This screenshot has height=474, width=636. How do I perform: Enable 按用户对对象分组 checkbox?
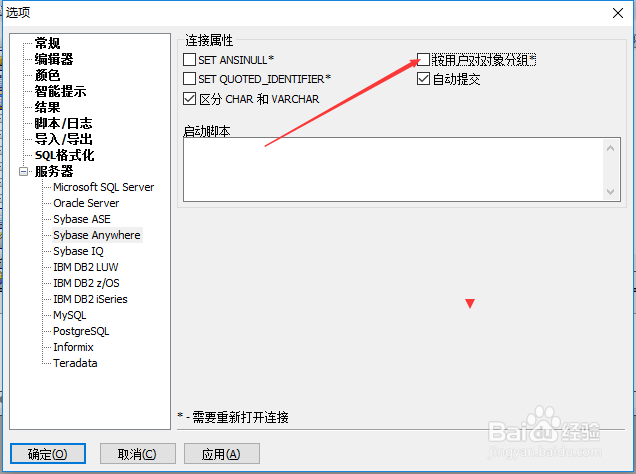point(423,60)
